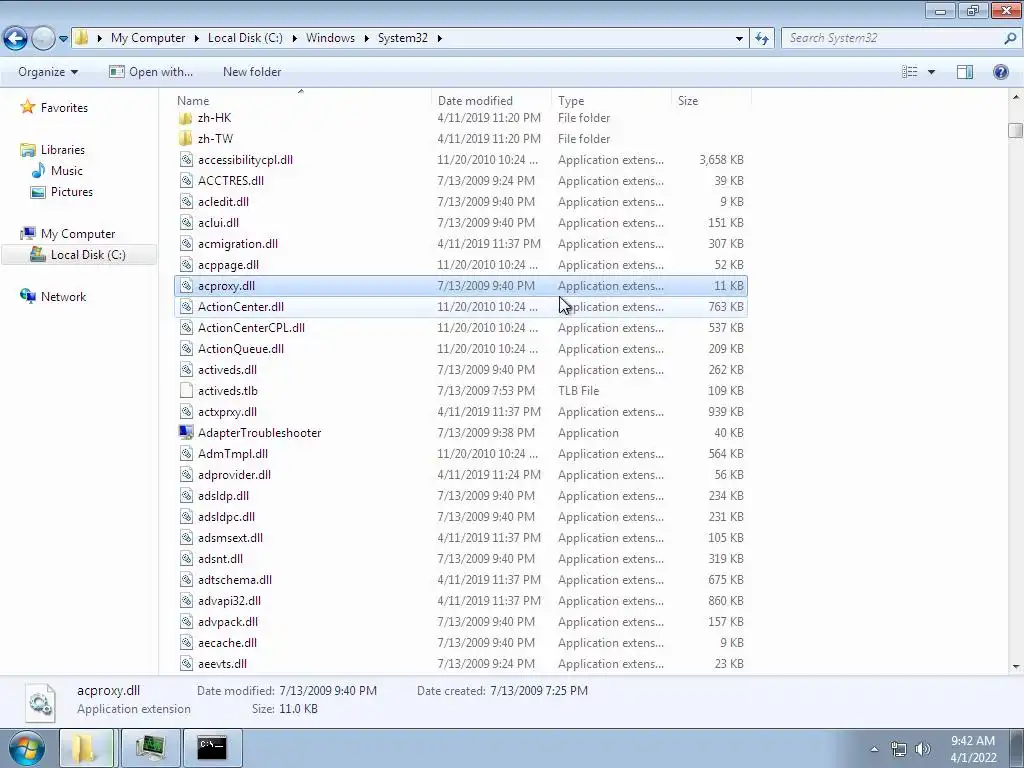Select the file named aeevts.dll

[222, 664]
